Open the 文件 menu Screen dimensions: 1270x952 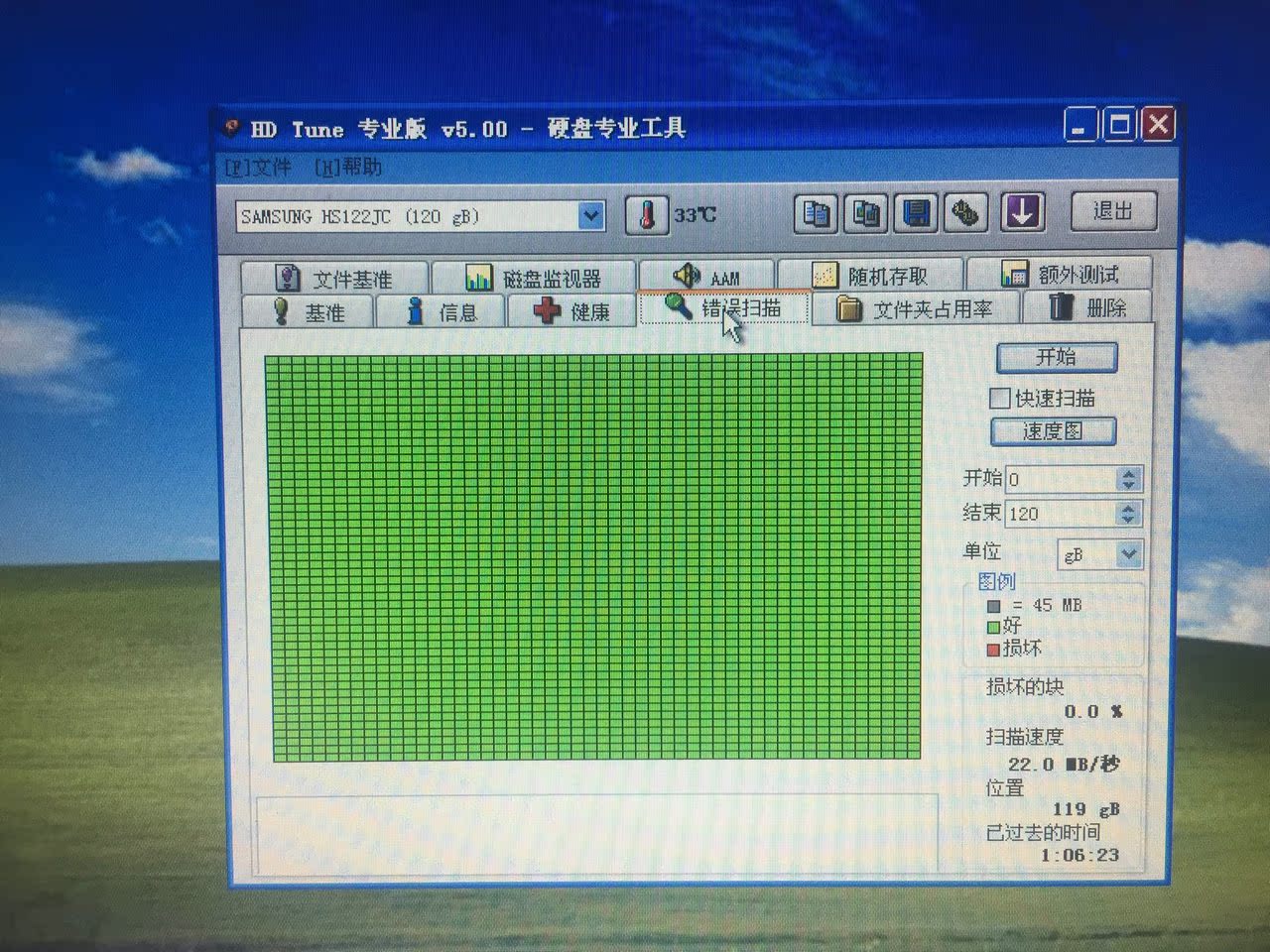click(258, 168)
